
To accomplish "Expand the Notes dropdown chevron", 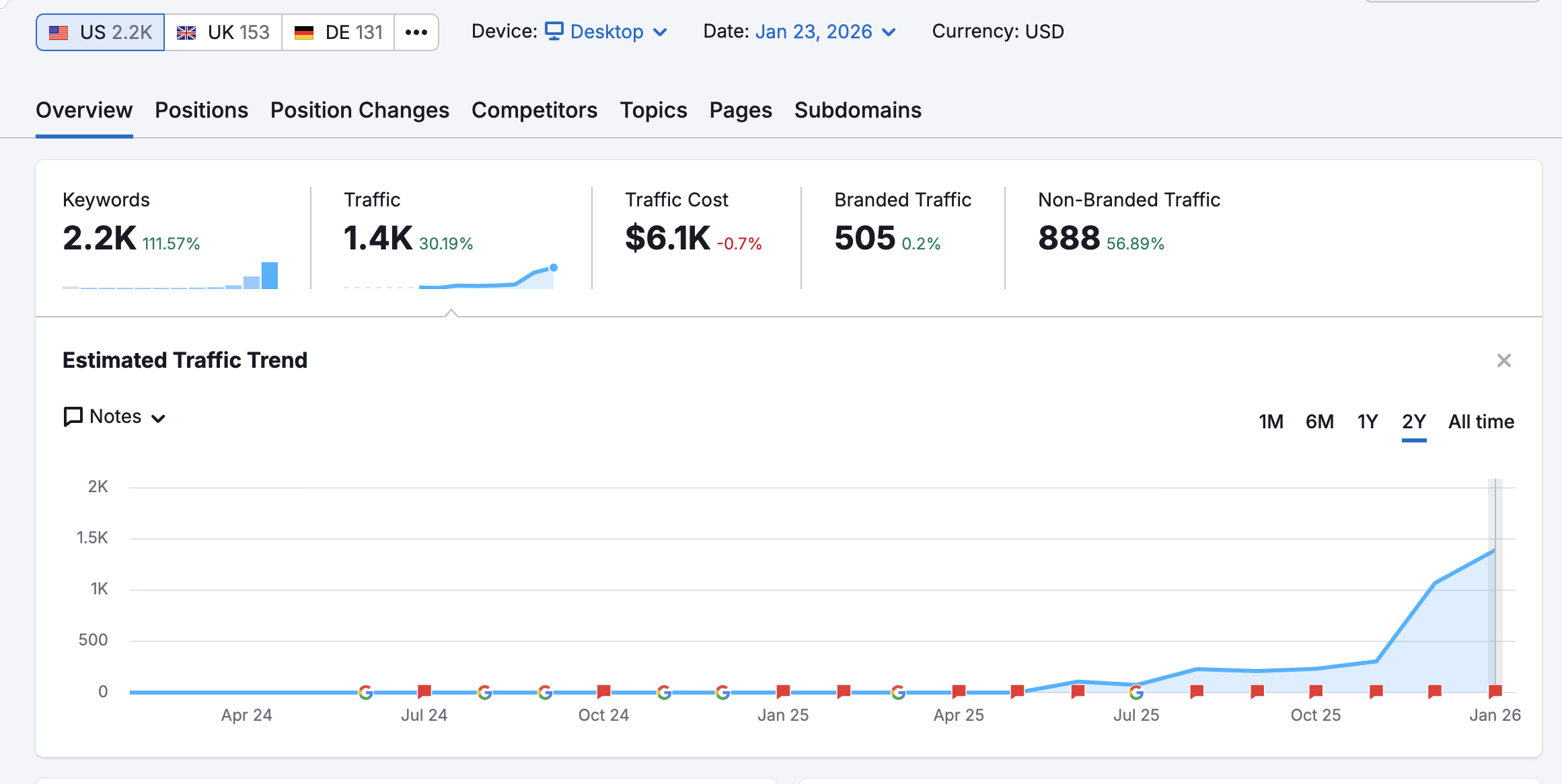I will (x=159, y=418).
